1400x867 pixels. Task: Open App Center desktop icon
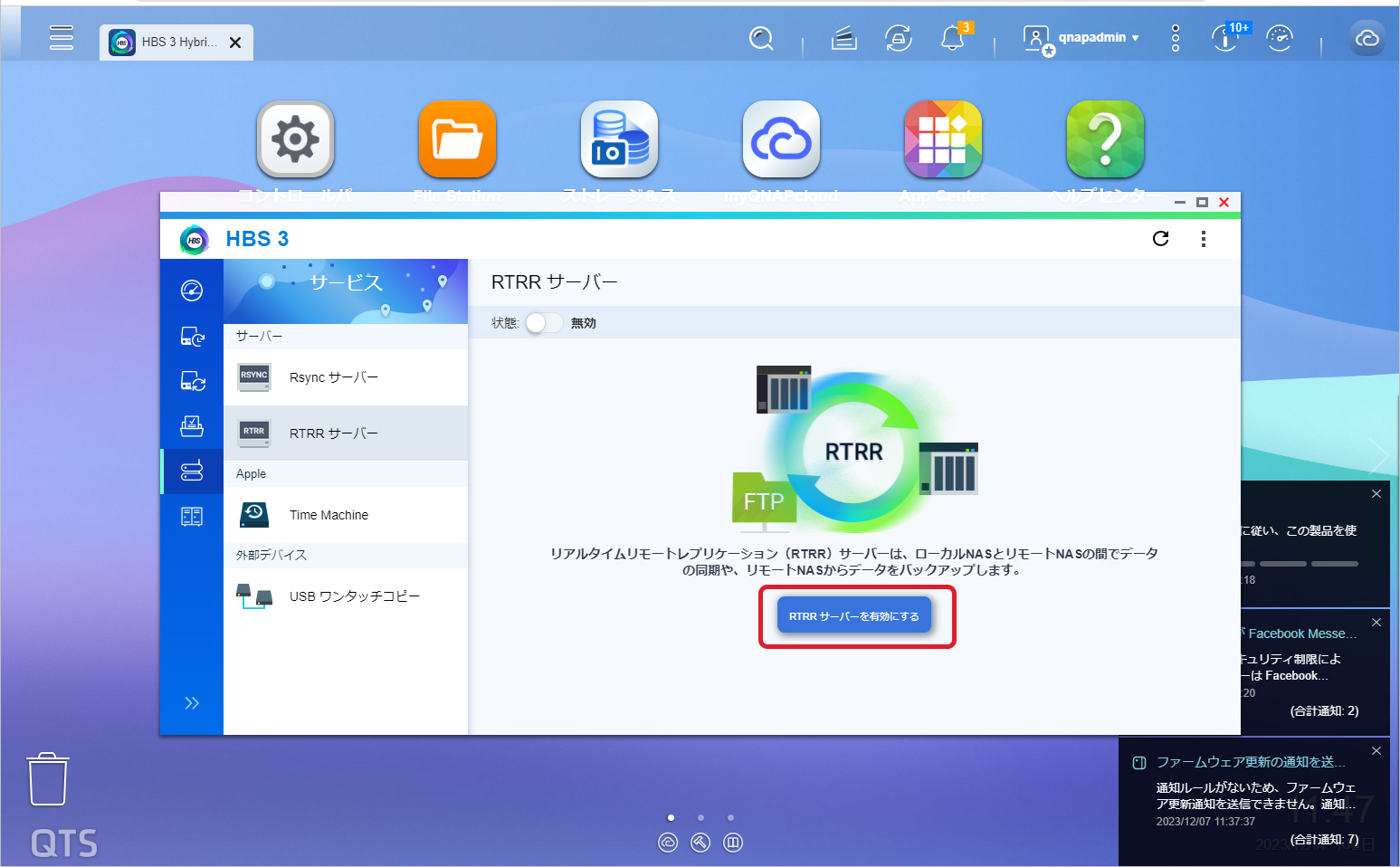943,139
